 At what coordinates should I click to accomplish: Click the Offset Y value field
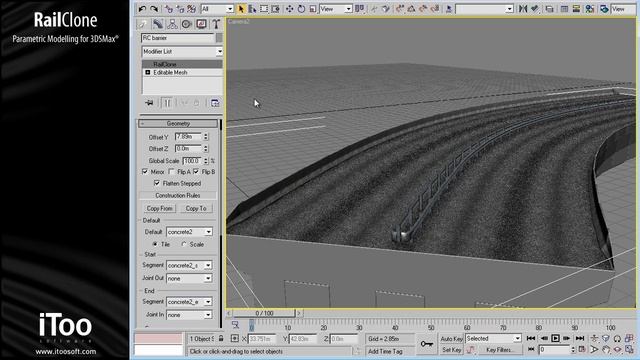tap(188, 137)
